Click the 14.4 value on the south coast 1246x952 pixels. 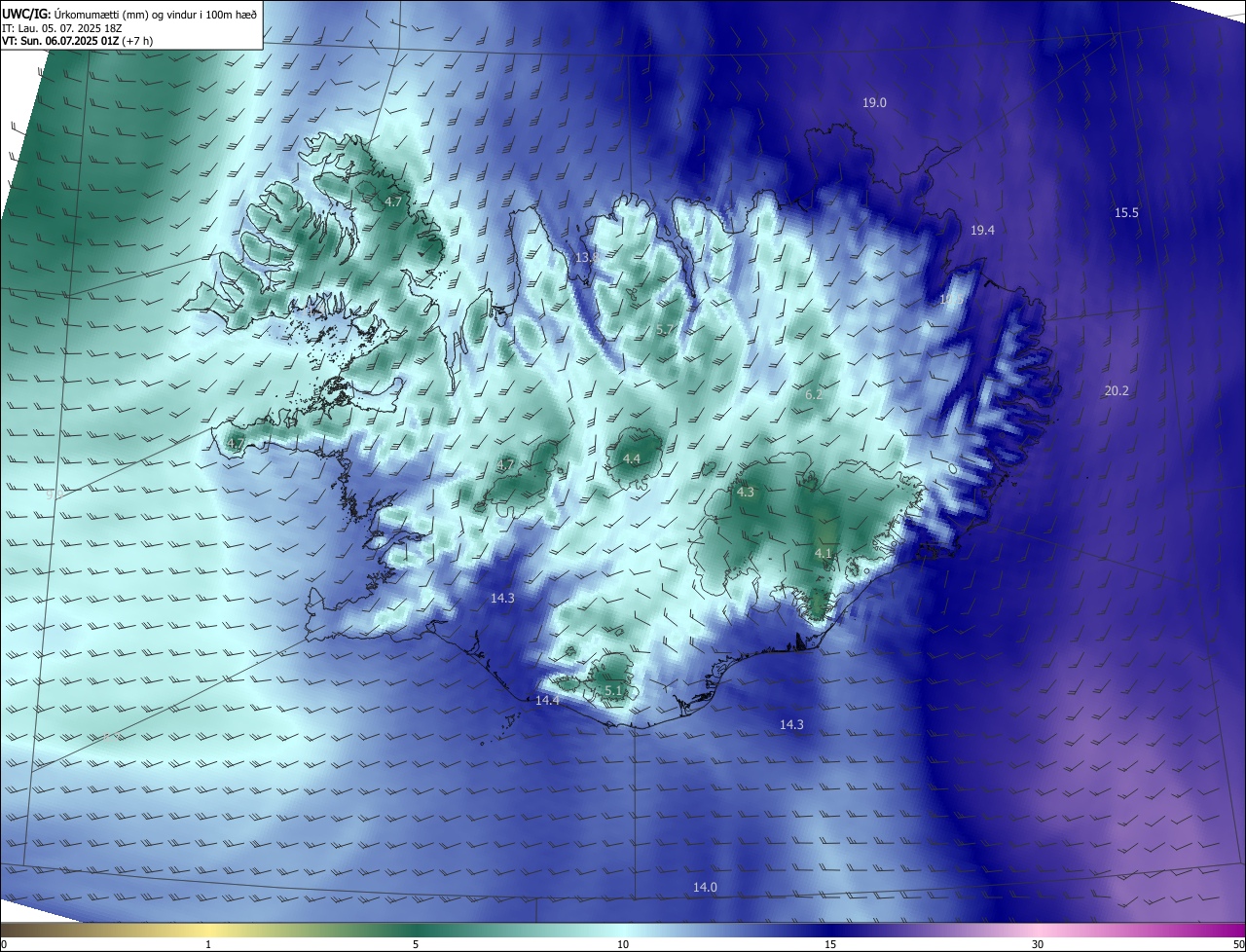coord(547,701)
